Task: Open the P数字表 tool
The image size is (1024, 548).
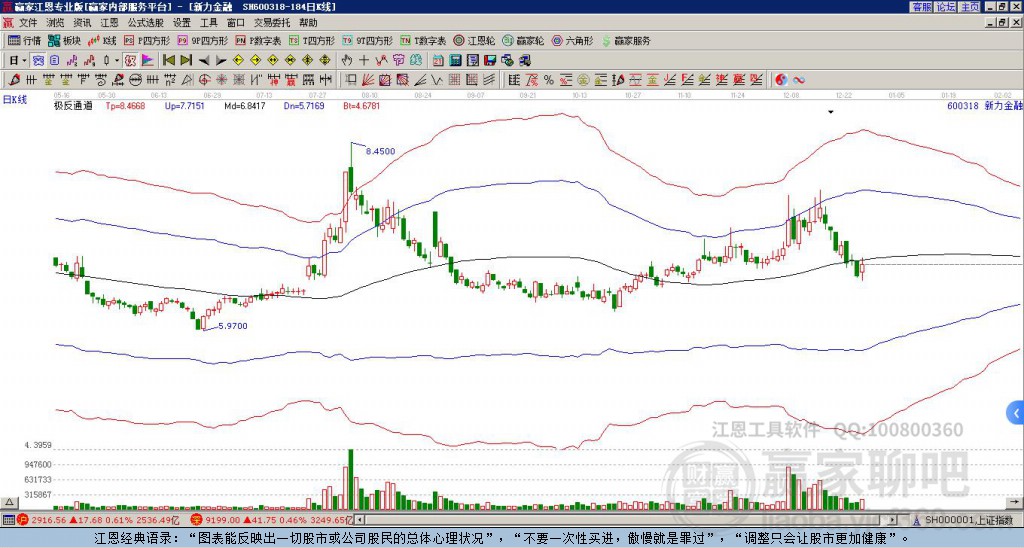Action: coord(258,40)
